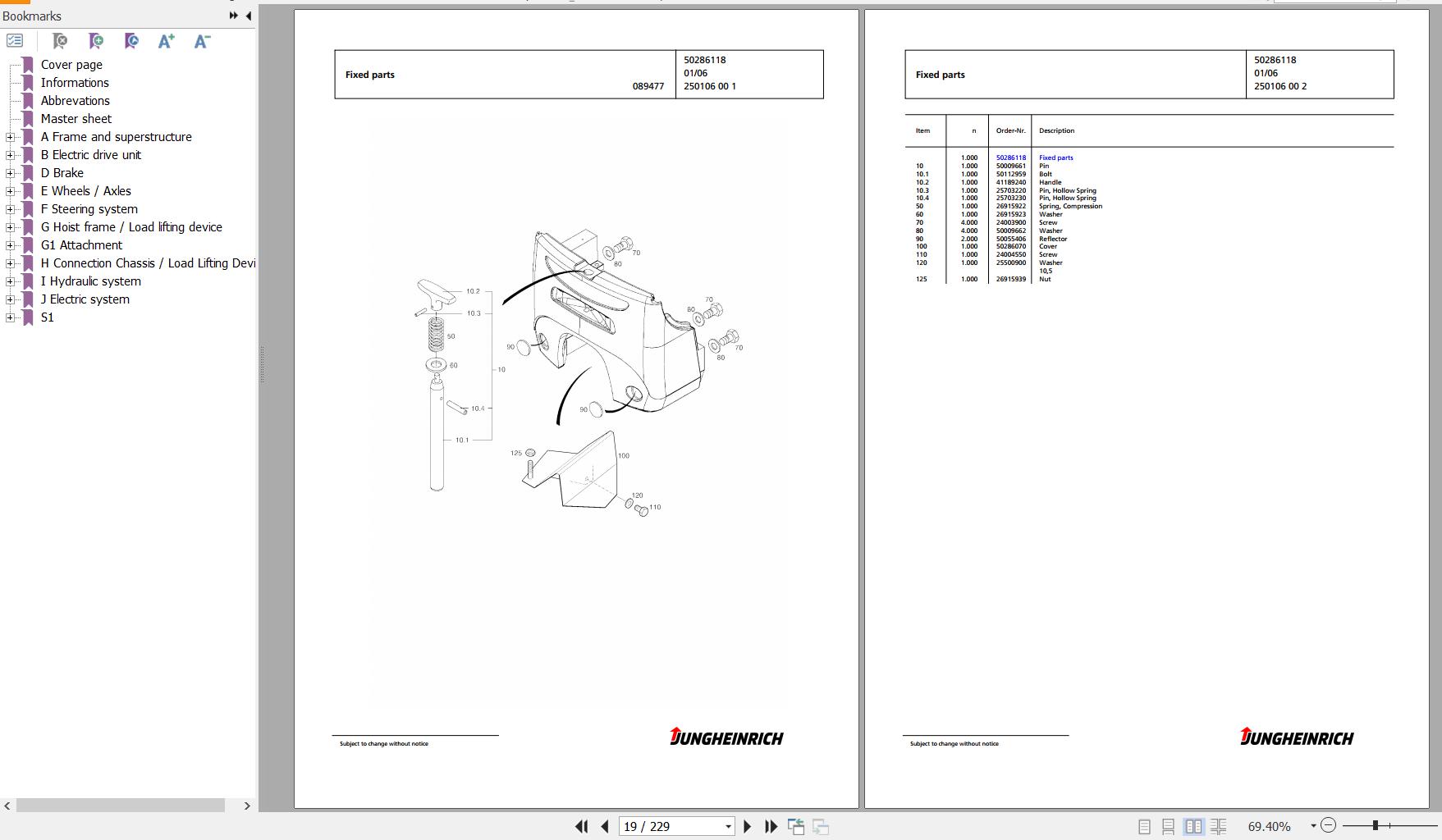Adjust the zoom slider handle
The width and height of the screenshot is (1442, 840).
pos(1375,825)
